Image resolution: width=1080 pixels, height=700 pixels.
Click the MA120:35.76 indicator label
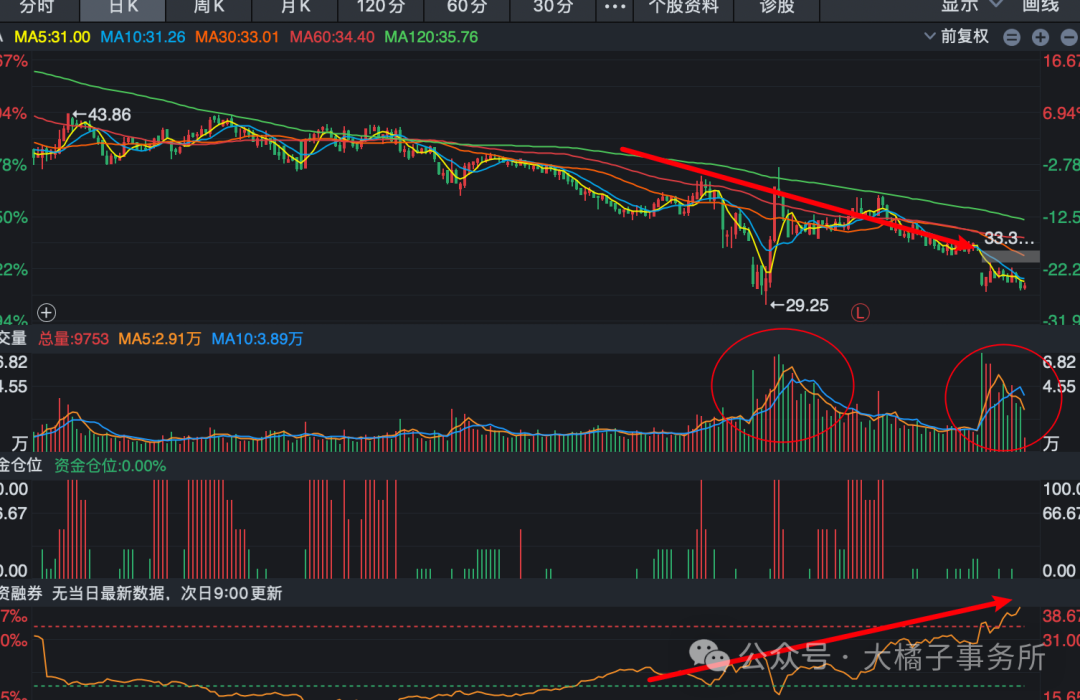tap(431, 37)
